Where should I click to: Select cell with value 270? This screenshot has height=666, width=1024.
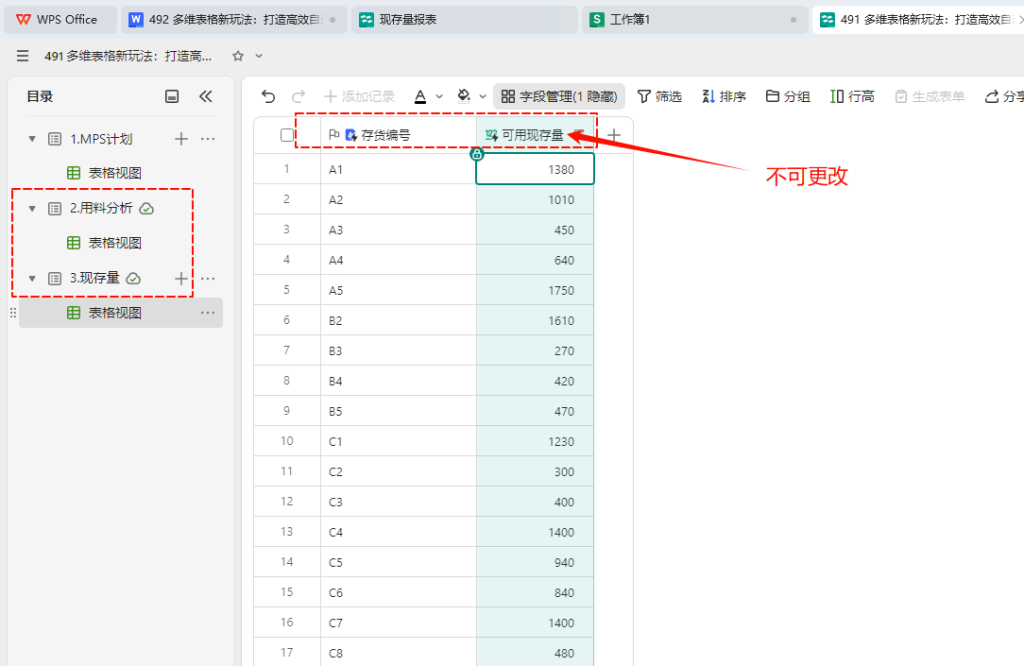click(x=535, y=351)
